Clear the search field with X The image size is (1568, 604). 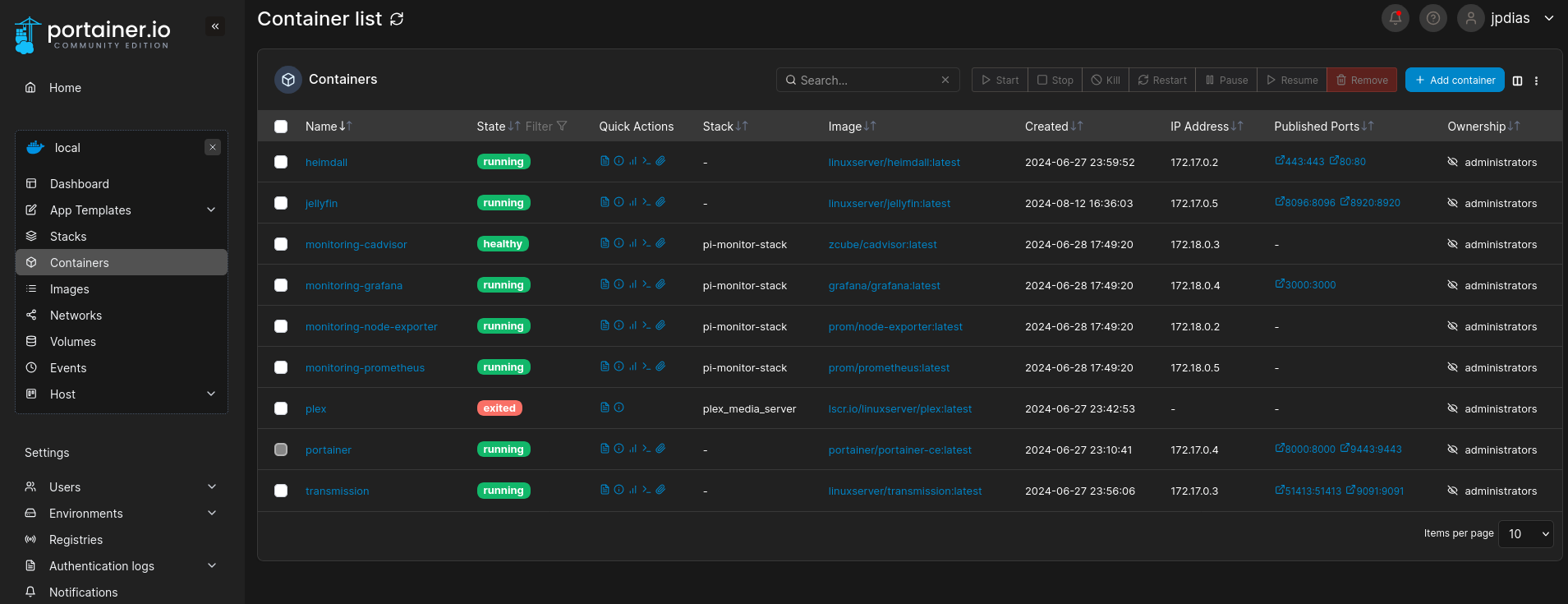[x=945, y=80]
